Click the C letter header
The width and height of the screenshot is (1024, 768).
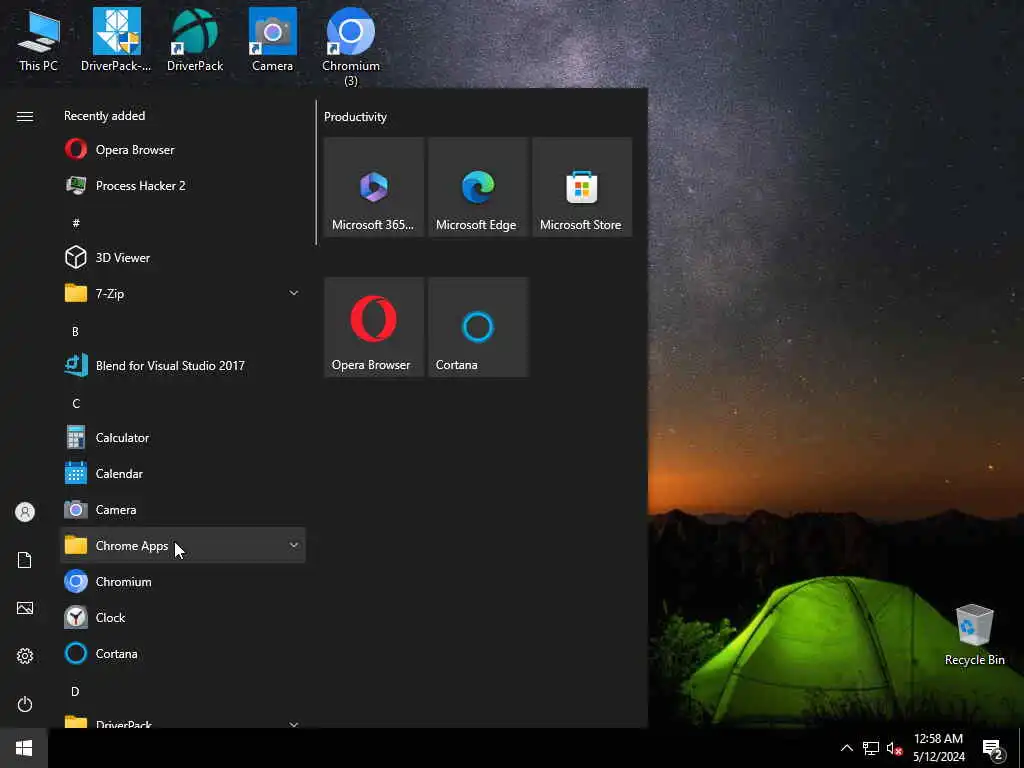(76, 404)
